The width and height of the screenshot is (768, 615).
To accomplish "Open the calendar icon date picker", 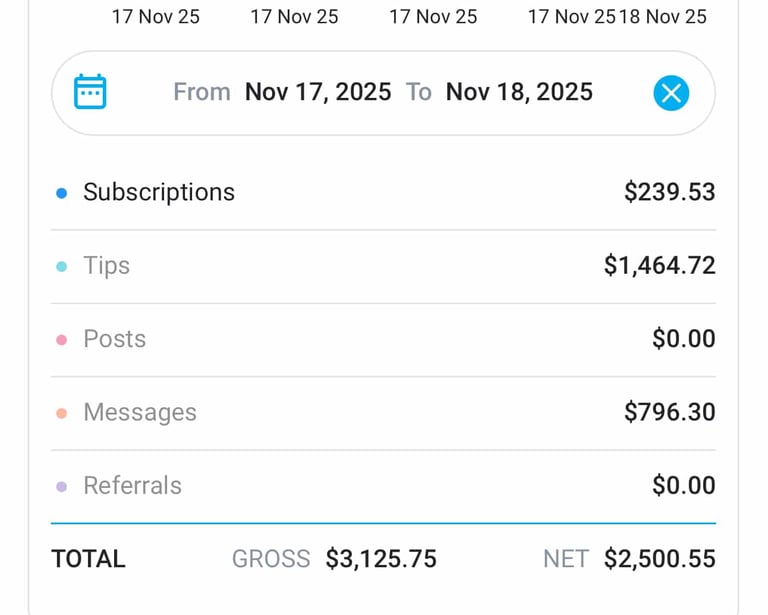I will coord(90,92).
